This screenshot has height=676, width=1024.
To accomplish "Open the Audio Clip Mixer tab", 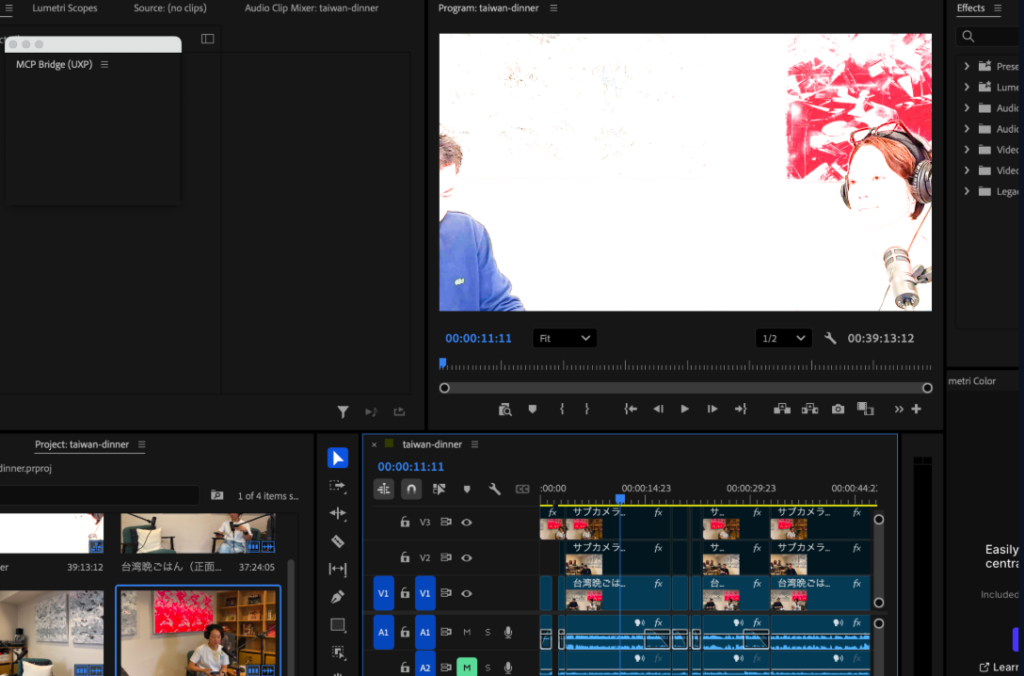I will [x=311, y=8].
